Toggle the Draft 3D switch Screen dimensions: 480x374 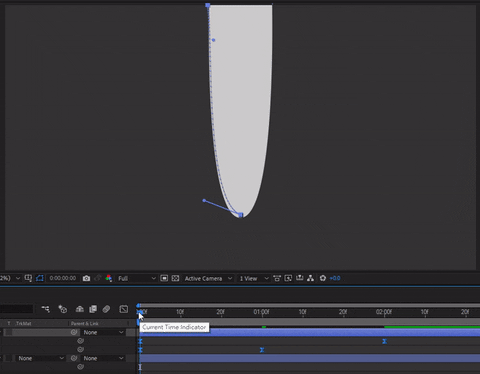coord(63,309)
